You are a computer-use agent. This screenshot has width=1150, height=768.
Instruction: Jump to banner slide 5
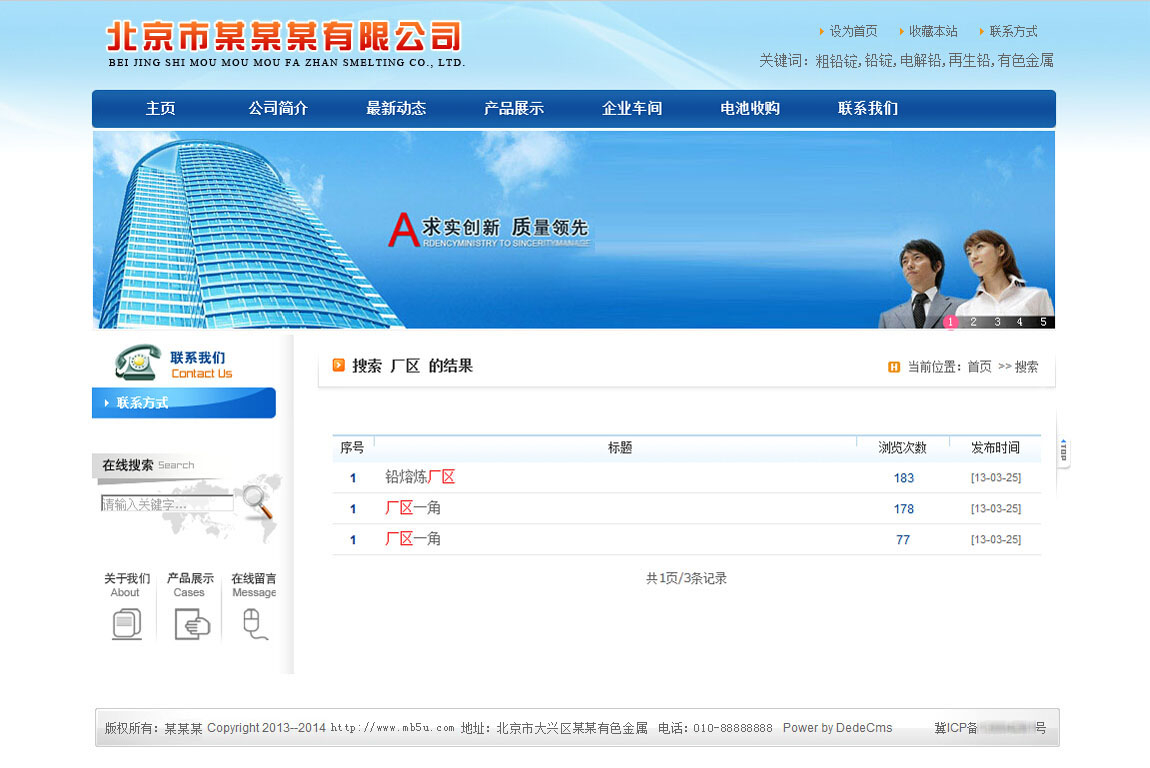[1043, 322]
